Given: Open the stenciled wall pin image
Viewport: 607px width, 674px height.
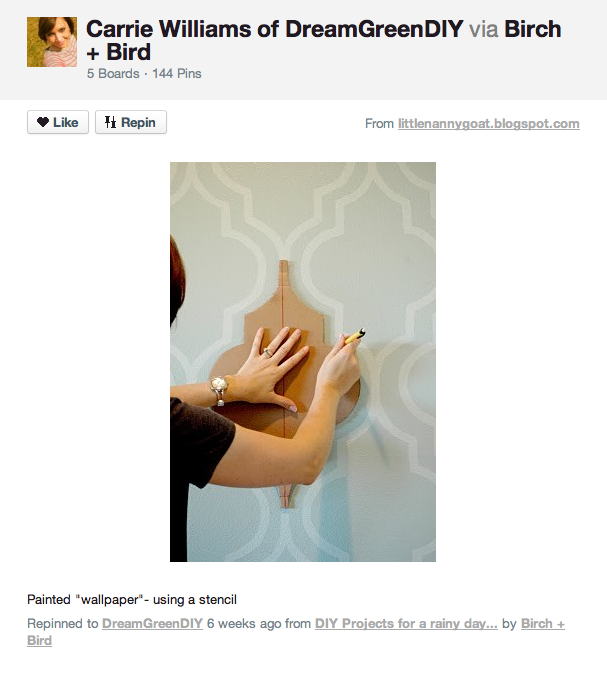Looking at the screenshot, I should coord(303,362).
